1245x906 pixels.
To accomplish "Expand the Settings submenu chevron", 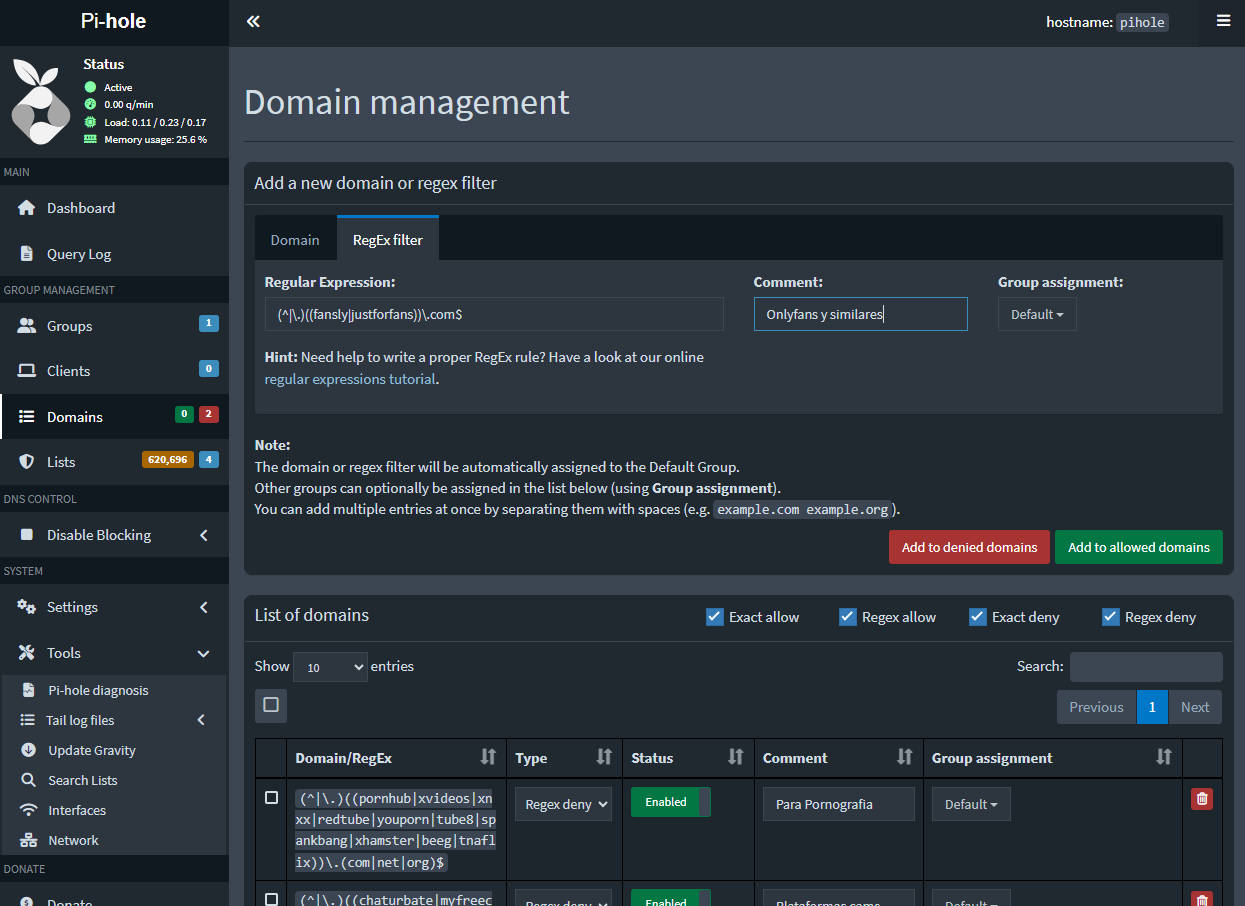I will pyautogui.click(x=204, y=607).
